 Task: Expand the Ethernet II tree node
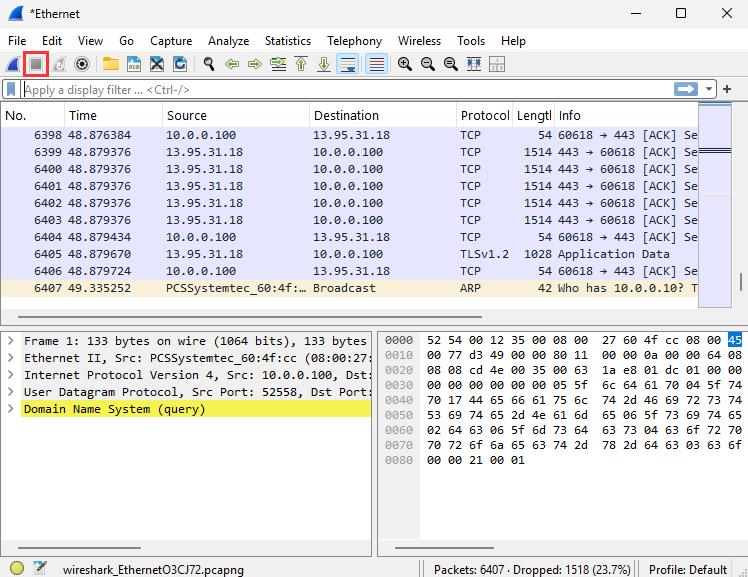(11, 358)
